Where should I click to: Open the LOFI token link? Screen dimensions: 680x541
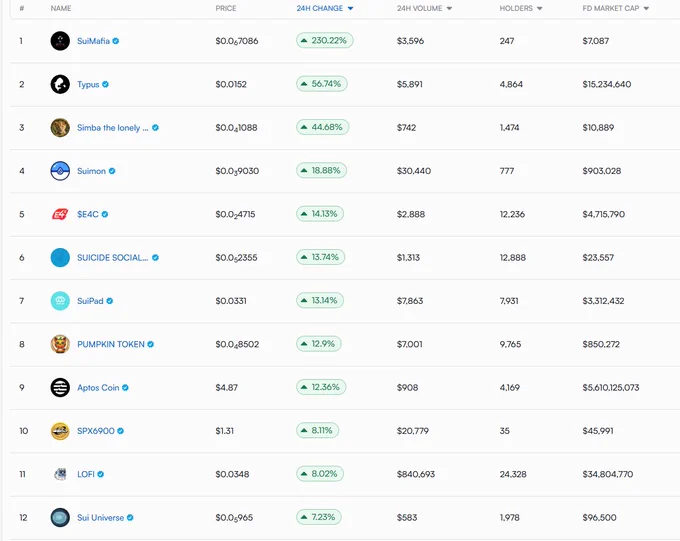86,474
